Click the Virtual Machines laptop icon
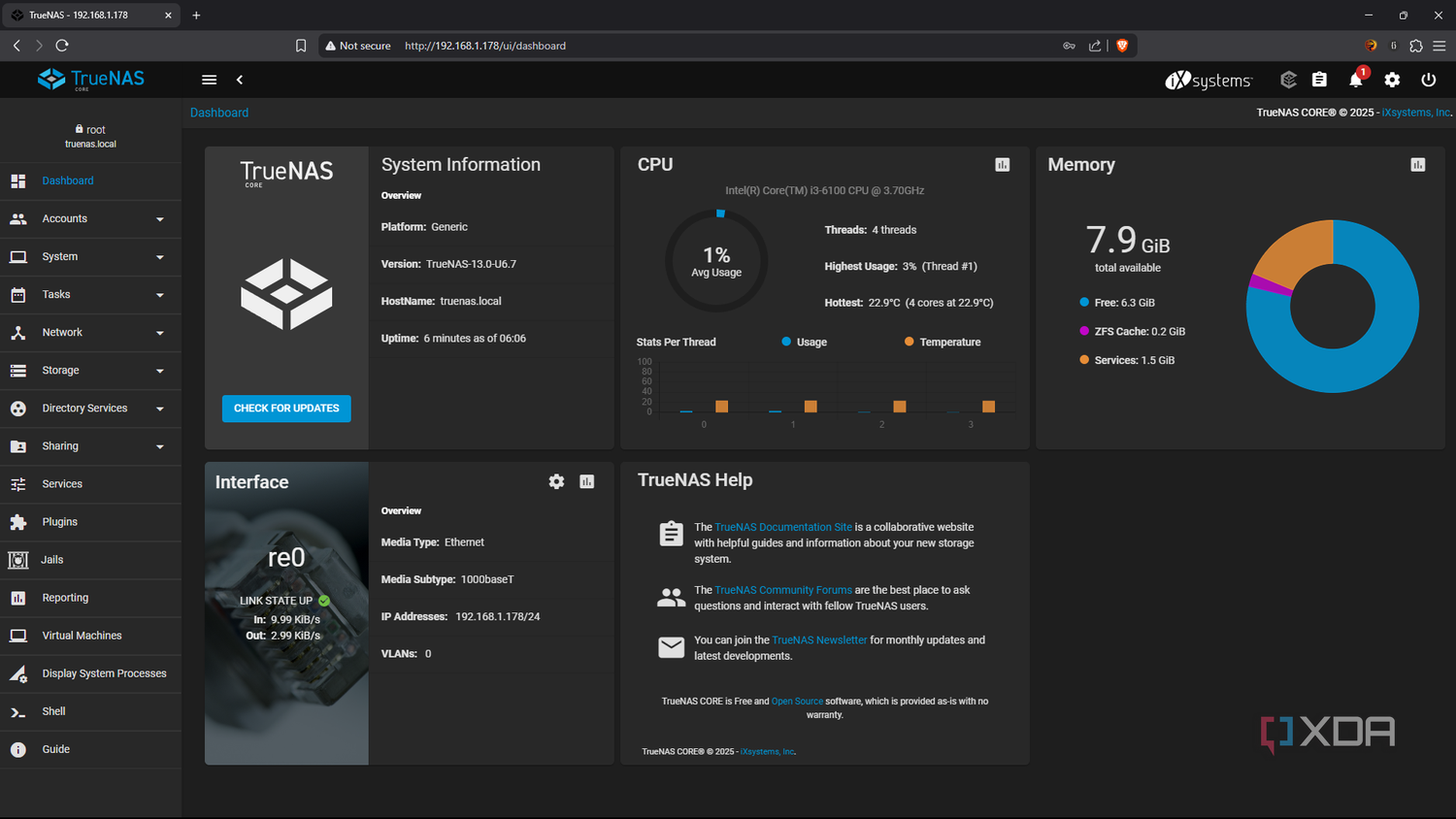The image size is (1456, 819). click(x=18, y=636)
